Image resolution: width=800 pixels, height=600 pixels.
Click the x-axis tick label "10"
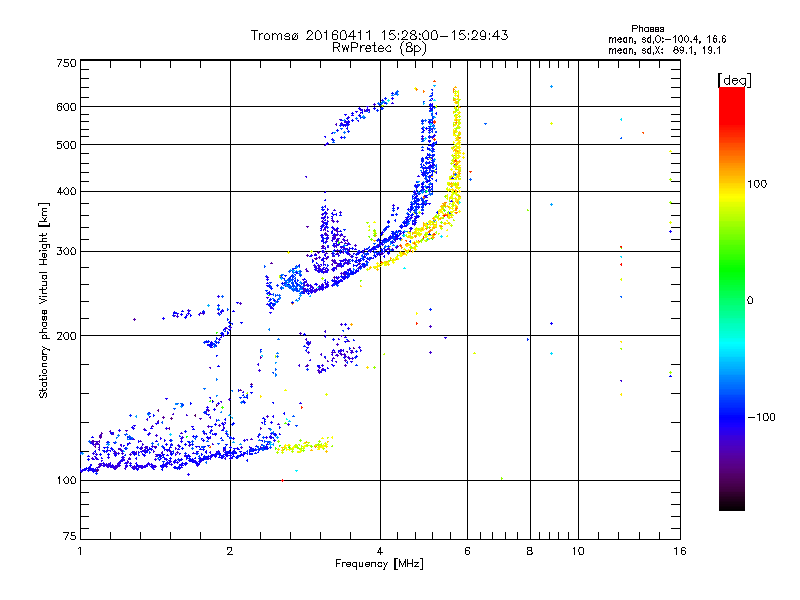point(578,551)
